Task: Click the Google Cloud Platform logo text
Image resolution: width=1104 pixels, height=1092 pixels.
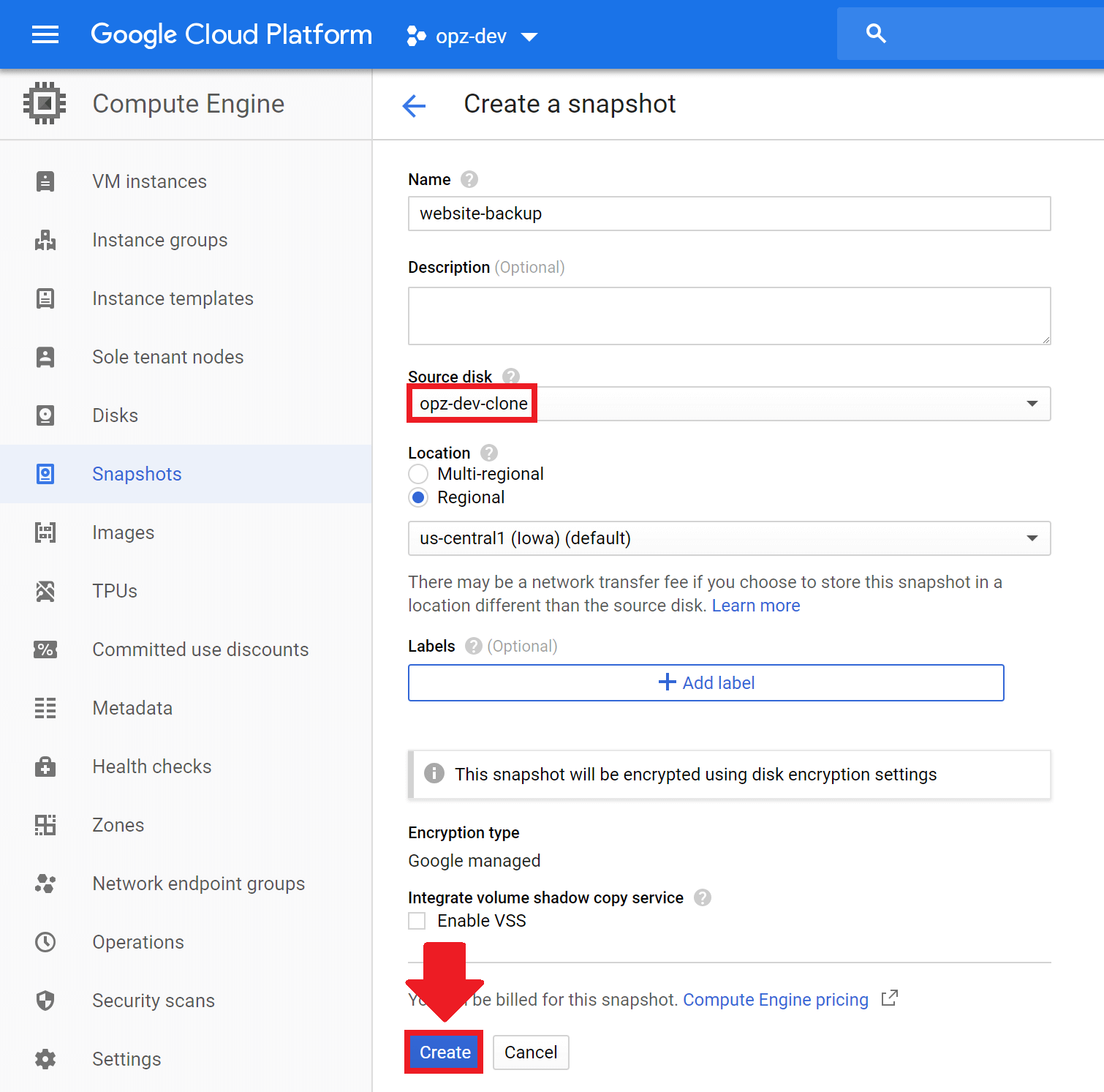Action: pyautogui.click(x=231, y=34)
